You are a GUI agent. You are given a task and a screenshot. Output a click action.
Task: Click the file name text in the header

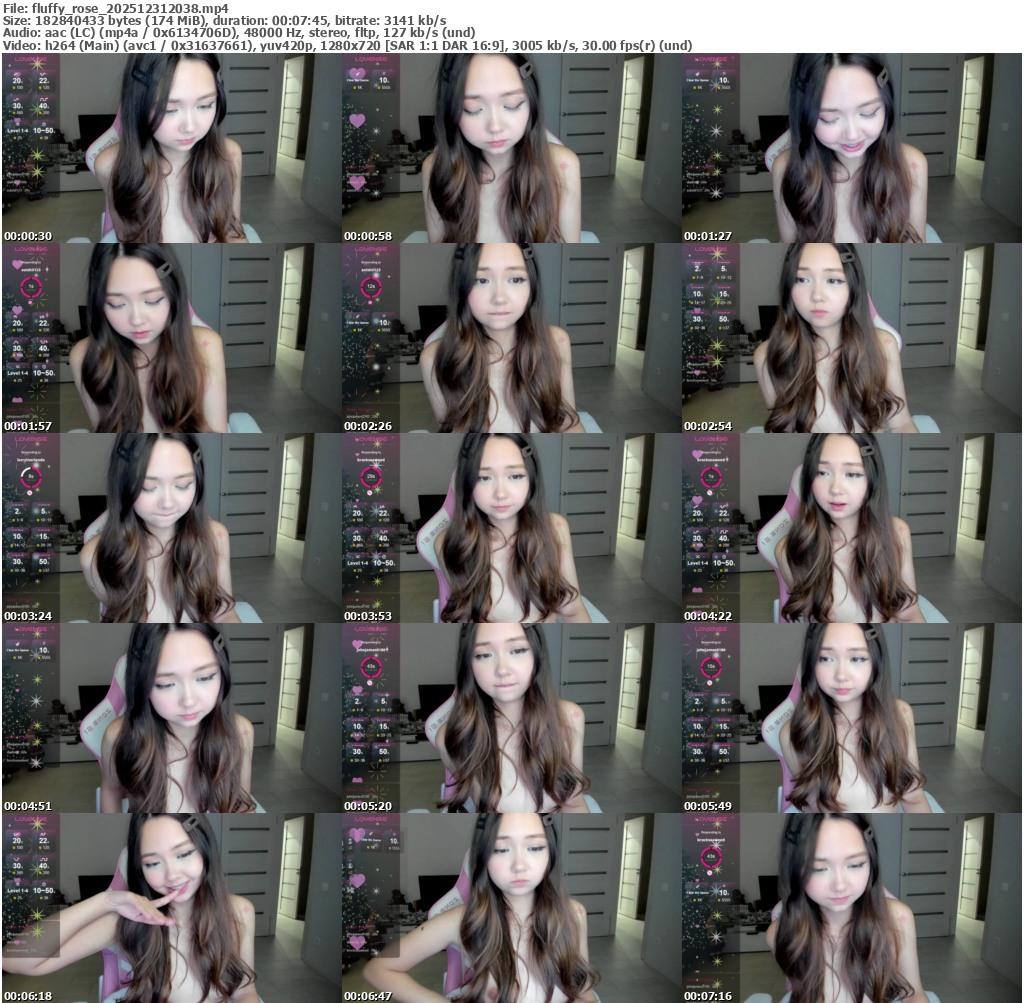pyautogui.click(x=115, y=7)
